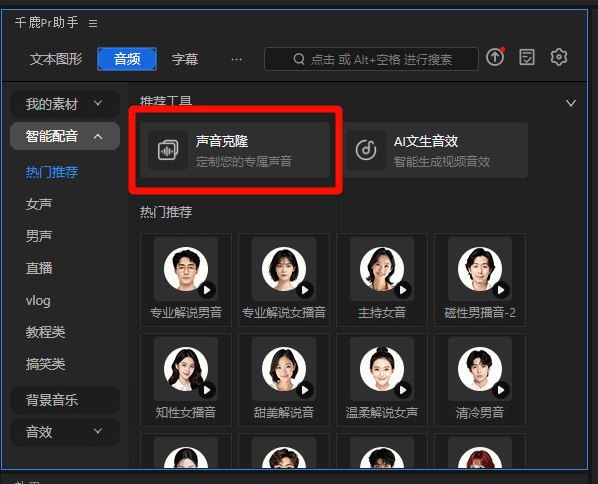Click the 清冷男音 label text
This screenshot has height=484, width=598.
point(480,412)
